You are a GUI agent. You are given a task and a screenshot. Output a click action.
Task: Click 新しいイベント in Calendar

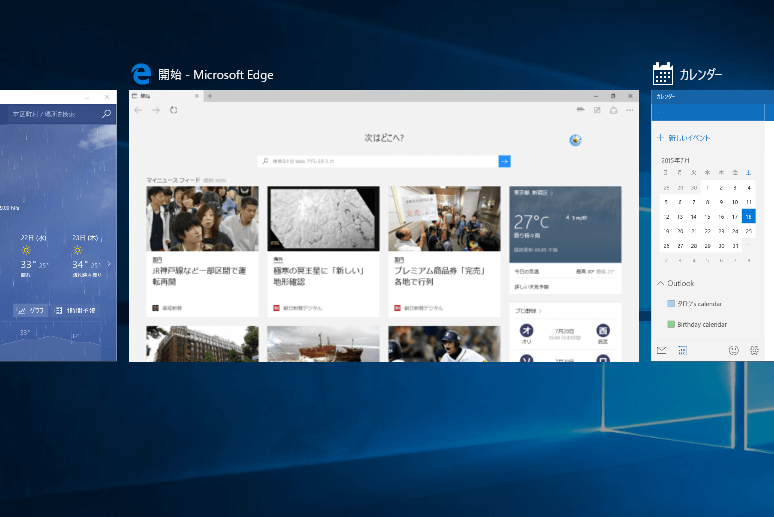pos(689,138)
